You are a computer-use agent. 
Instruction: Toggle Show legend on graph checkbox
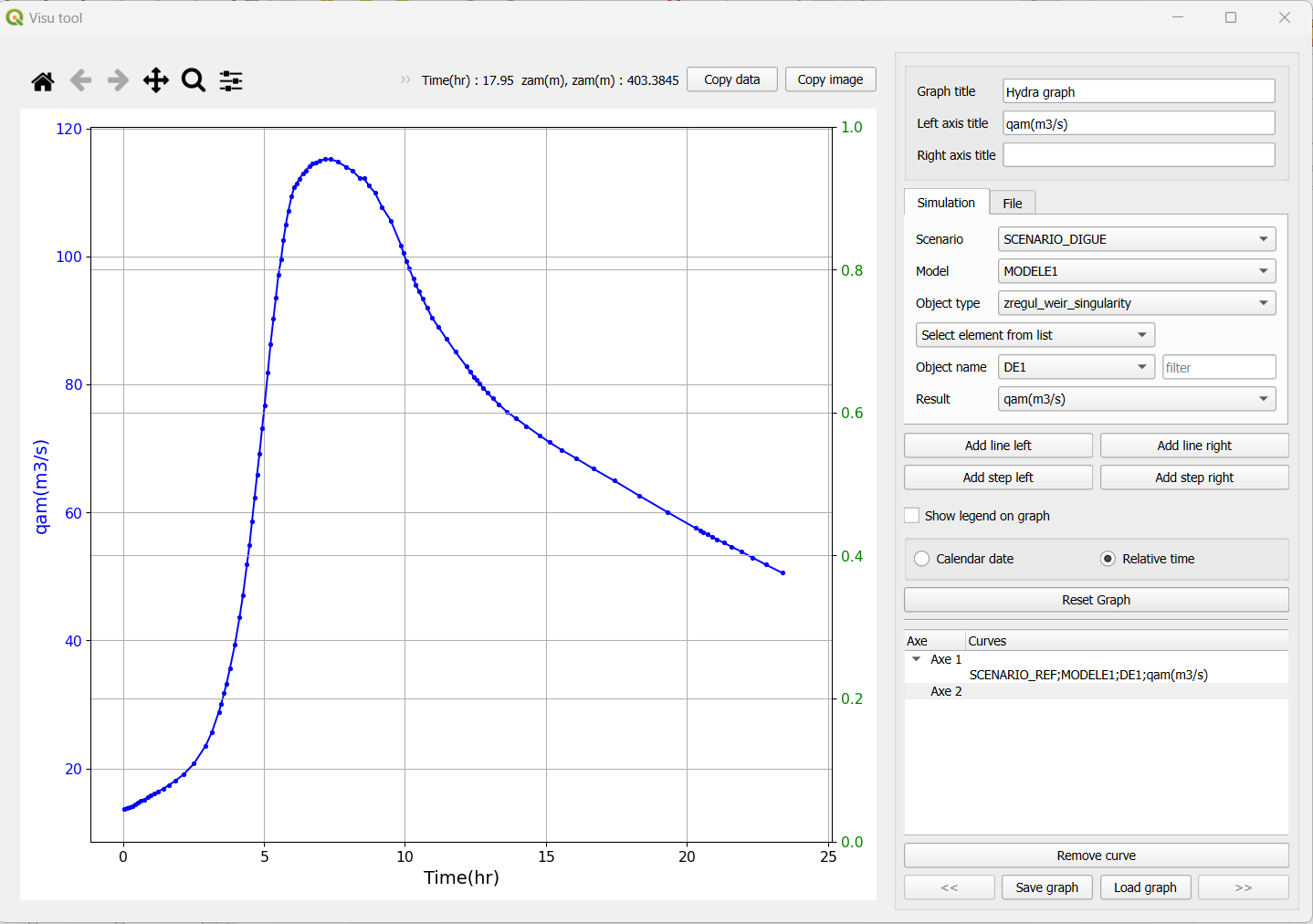click(x=911, y=515)
